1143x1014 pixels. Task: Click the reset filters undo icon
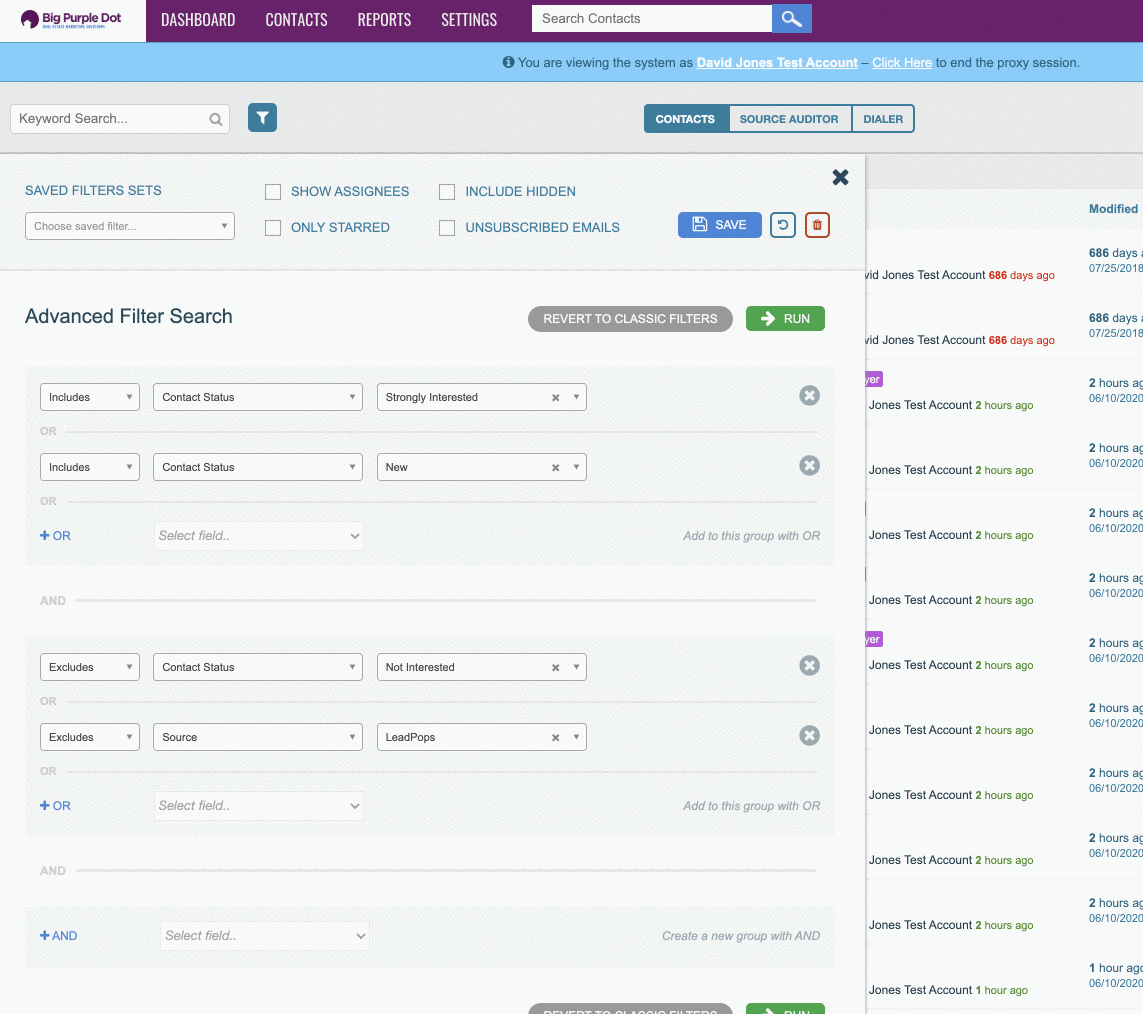pyautogui.click(x=782, y=225)
